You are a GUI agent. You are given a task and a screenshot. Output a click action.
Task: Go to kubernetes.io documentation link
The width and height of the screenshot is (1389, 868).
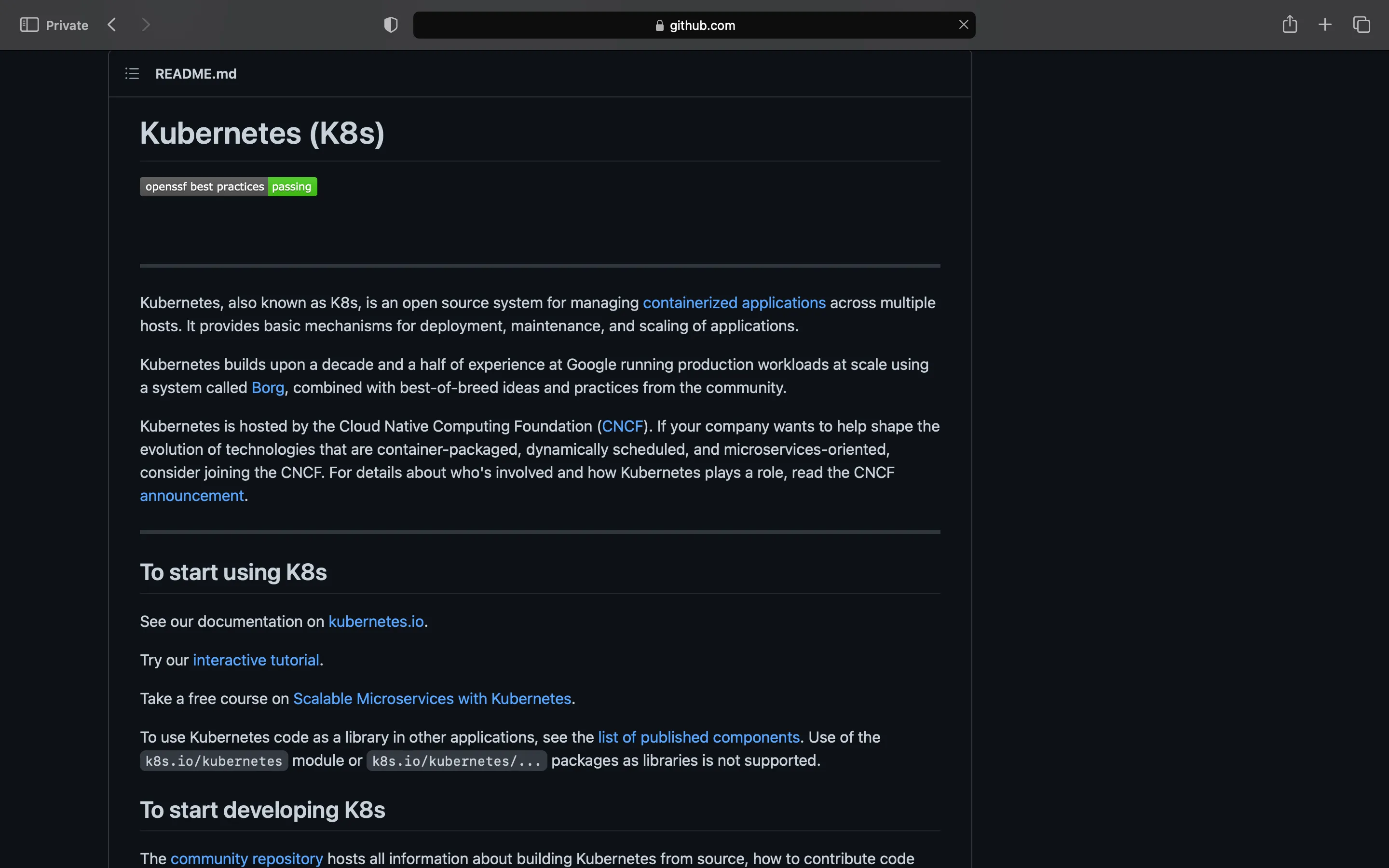point(376,621)
